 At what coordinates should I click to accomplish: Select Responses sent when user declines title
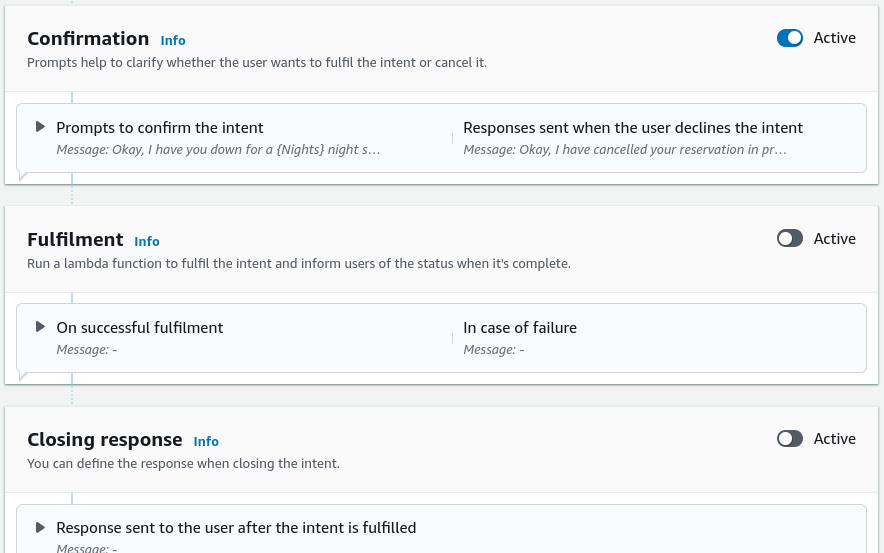[633, 128]
